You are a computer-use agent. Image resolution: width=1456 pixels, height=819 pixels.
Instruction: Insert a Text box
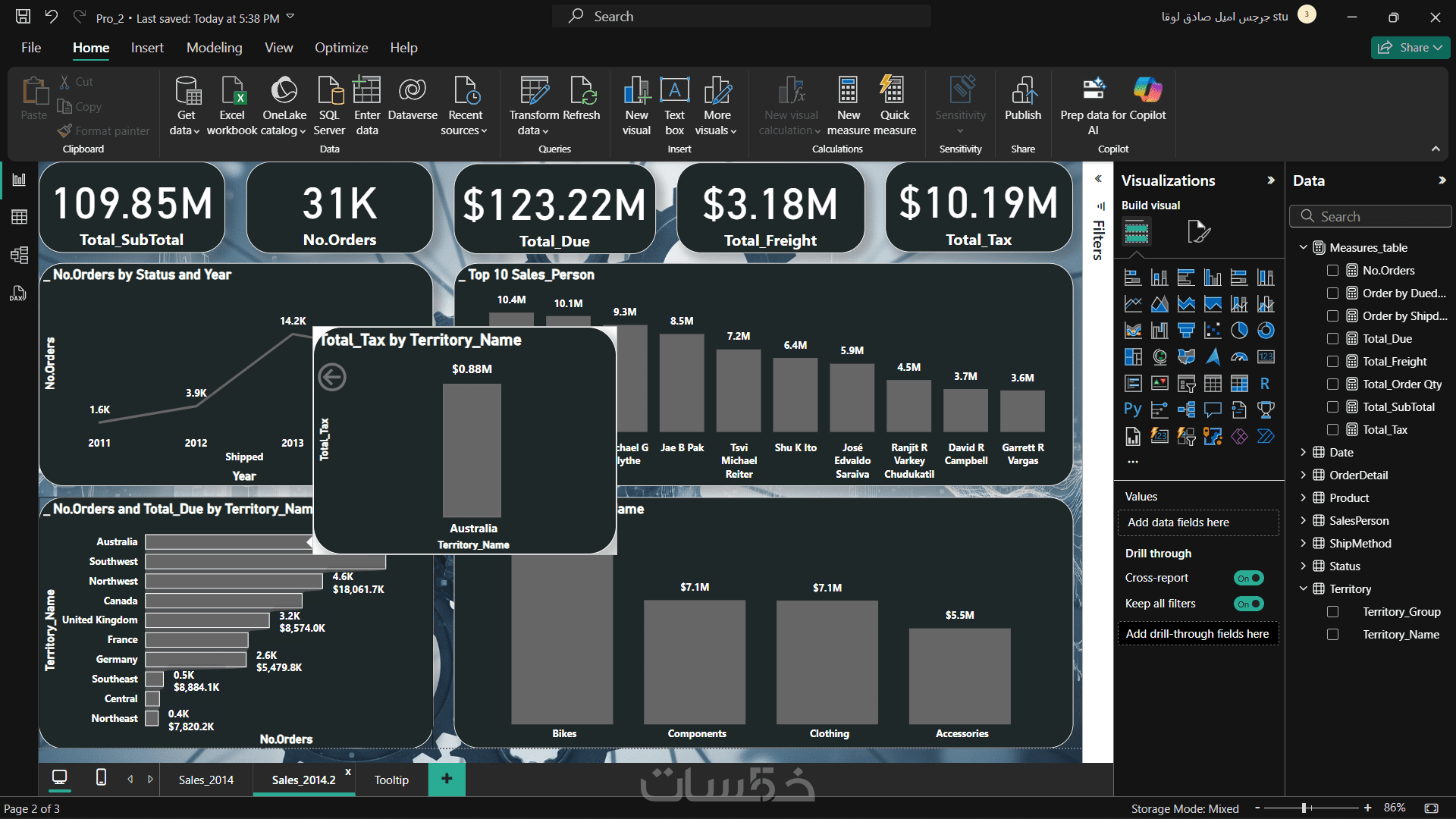point(674,106)
